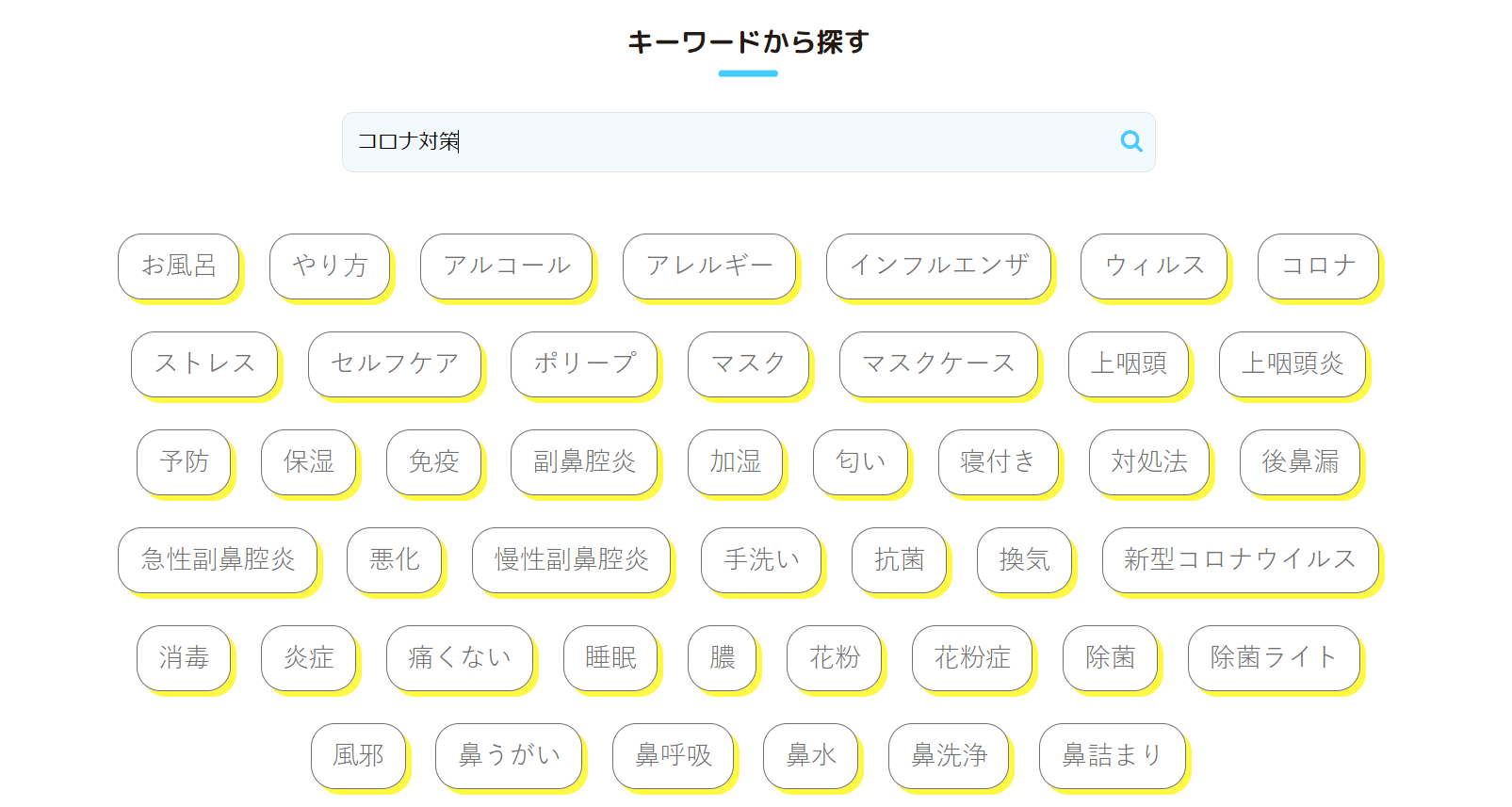
Task: Choose the 副鼻腔炎 keyword tag
Action: click(x=584, y=462)
